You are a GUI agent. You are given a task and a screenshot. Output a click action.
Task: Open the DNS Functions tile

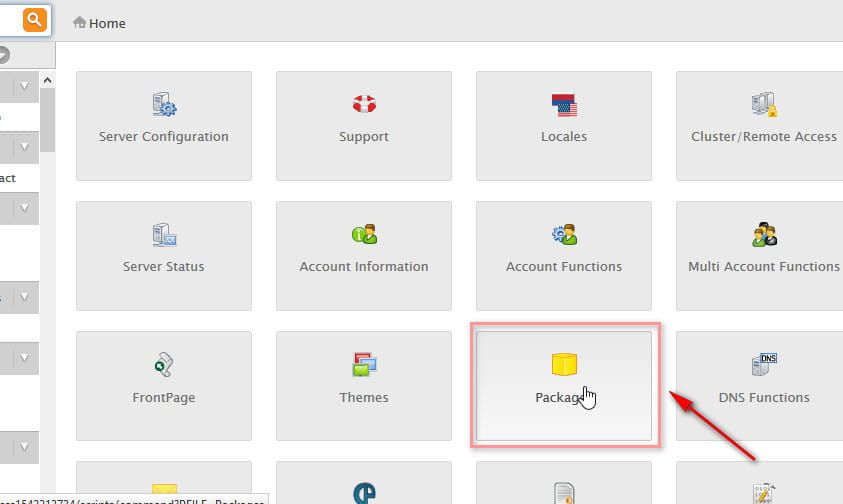763,385
